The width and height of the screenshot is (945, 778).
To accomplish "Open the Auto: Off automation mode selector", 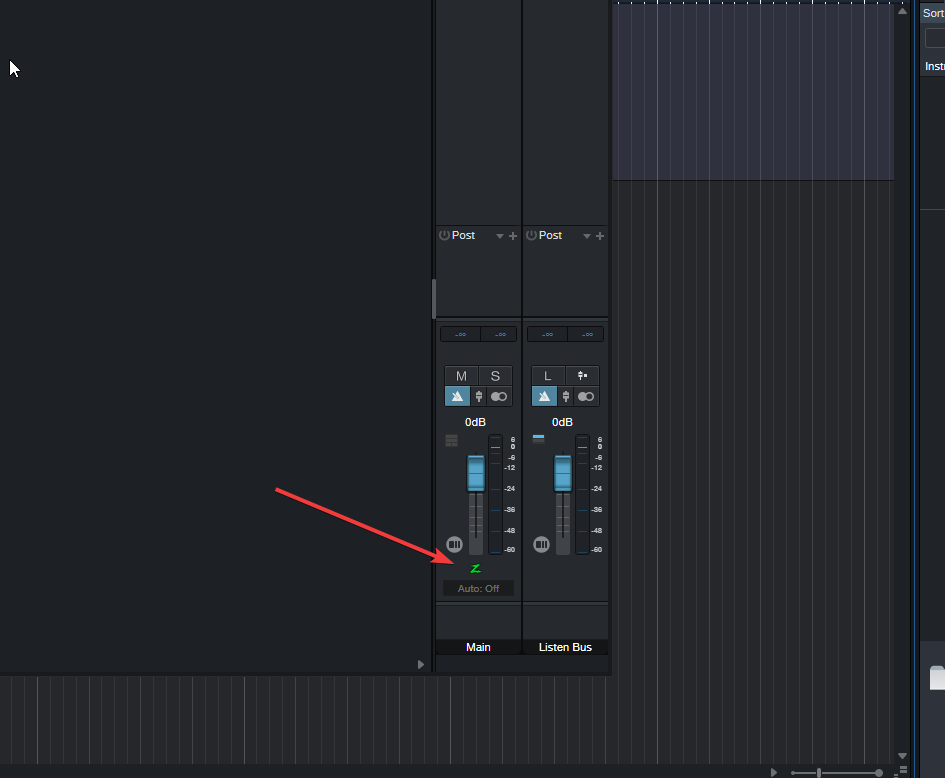I will point(478,588).
